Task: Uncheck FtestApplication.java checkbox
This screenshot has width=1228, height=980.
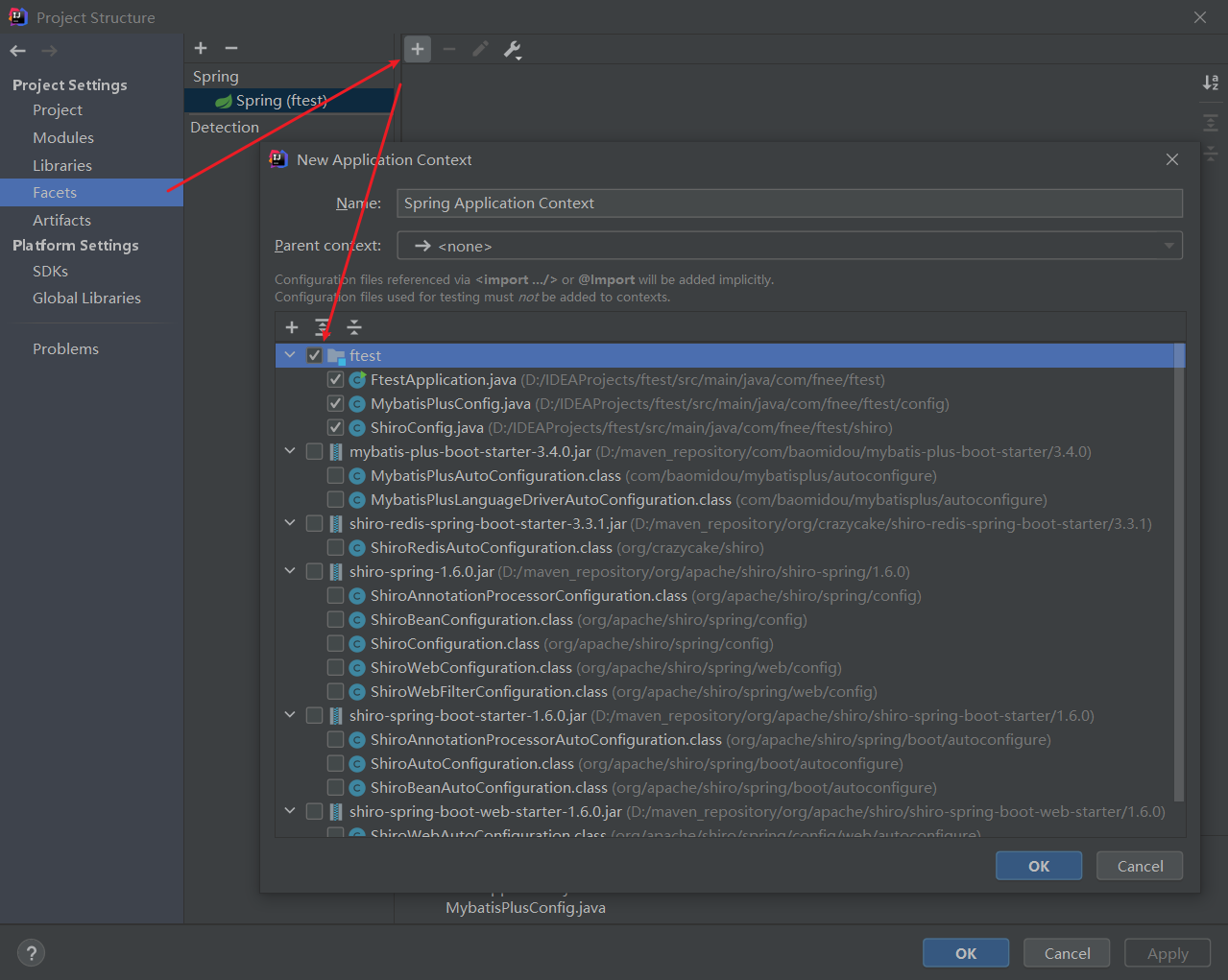Action: coord(335,380)
